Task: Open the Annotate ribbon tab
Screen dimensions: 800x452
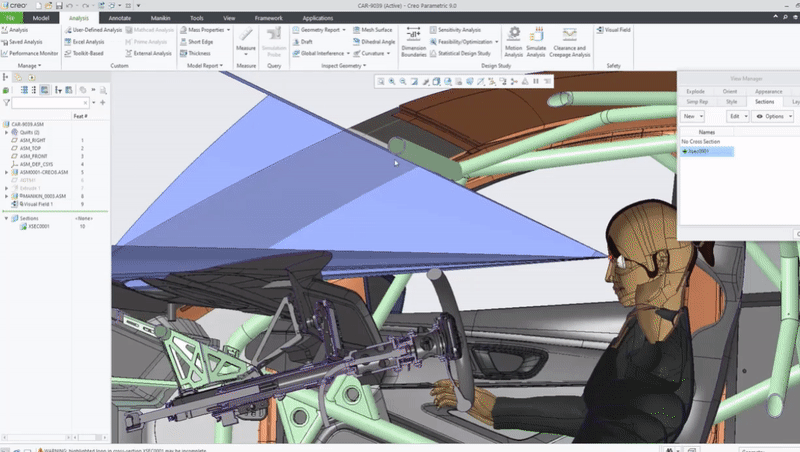Action: pyautogui.click(x=120, y=18)
